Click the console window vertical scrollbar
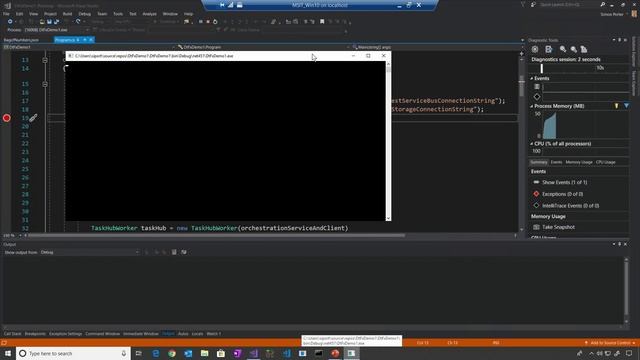The image size is (640, 360). click(x=388, y=141)
